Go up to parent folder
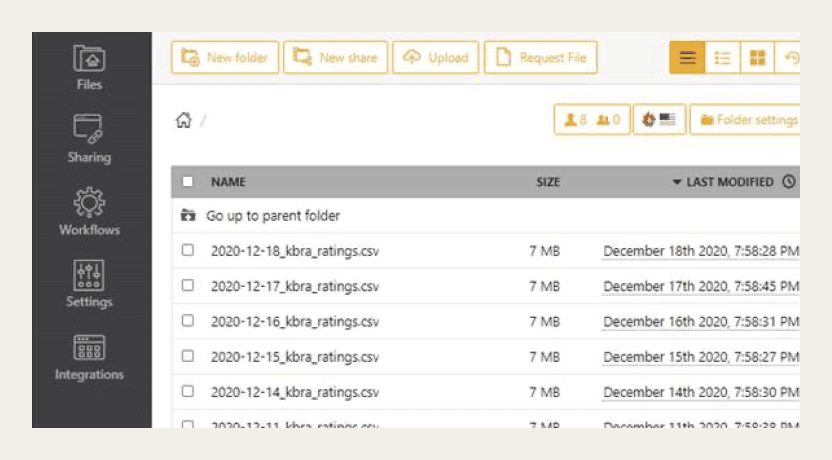The width and height of the screenshot is (832, 460). point(273,215)
